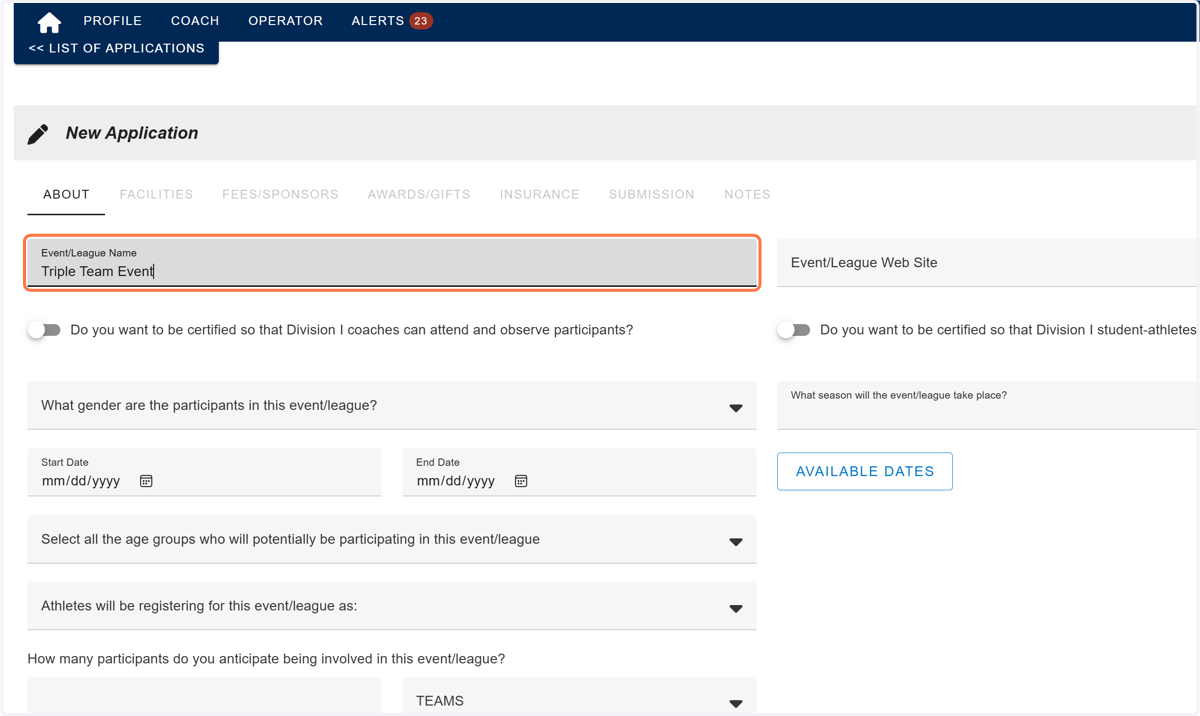Switch to the NOTES tab
The width and height of the screenshot is (1200, 716).
pos(747,195)
